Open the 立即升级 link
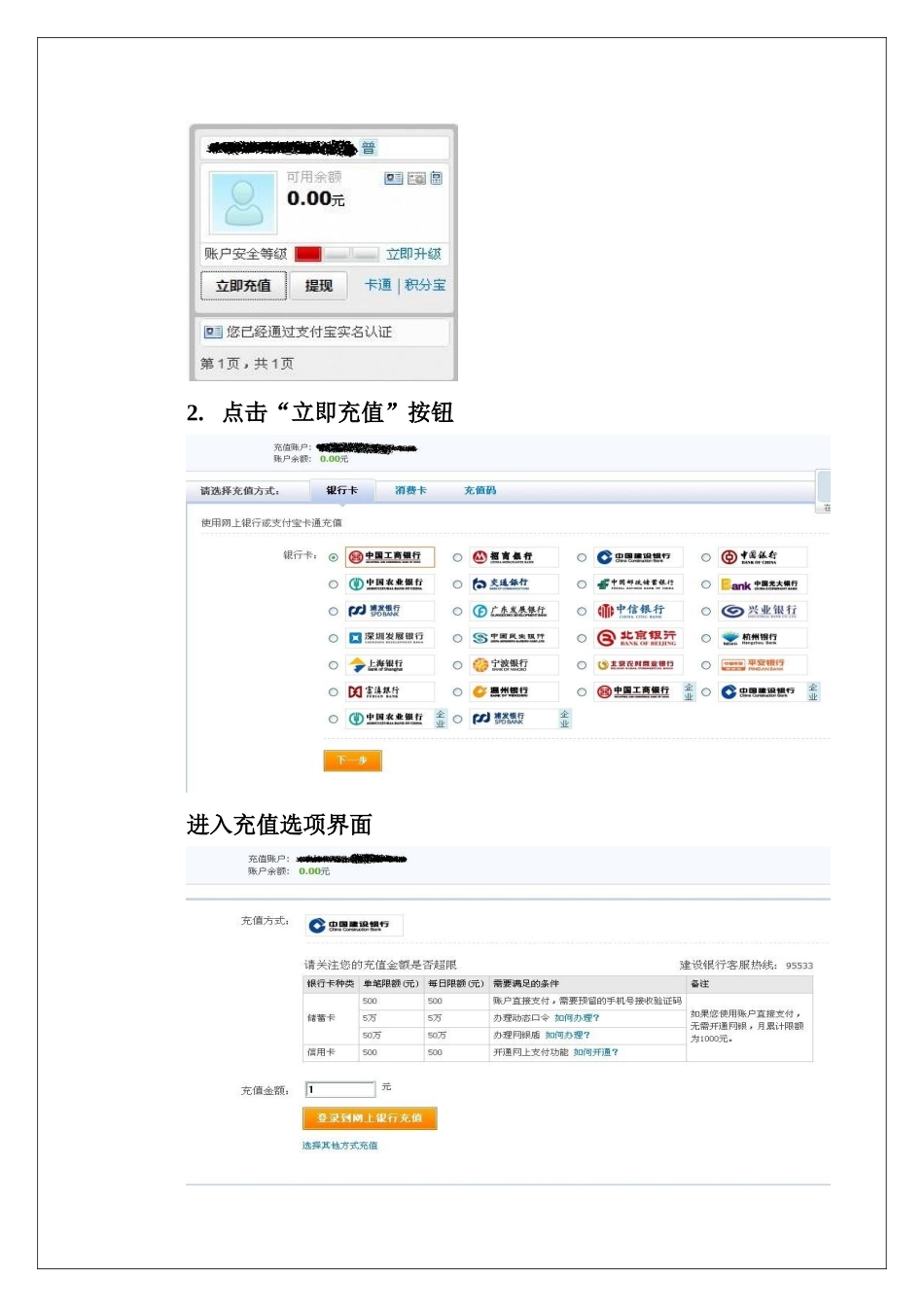924x1307 pixels. (x=413, y=254)
